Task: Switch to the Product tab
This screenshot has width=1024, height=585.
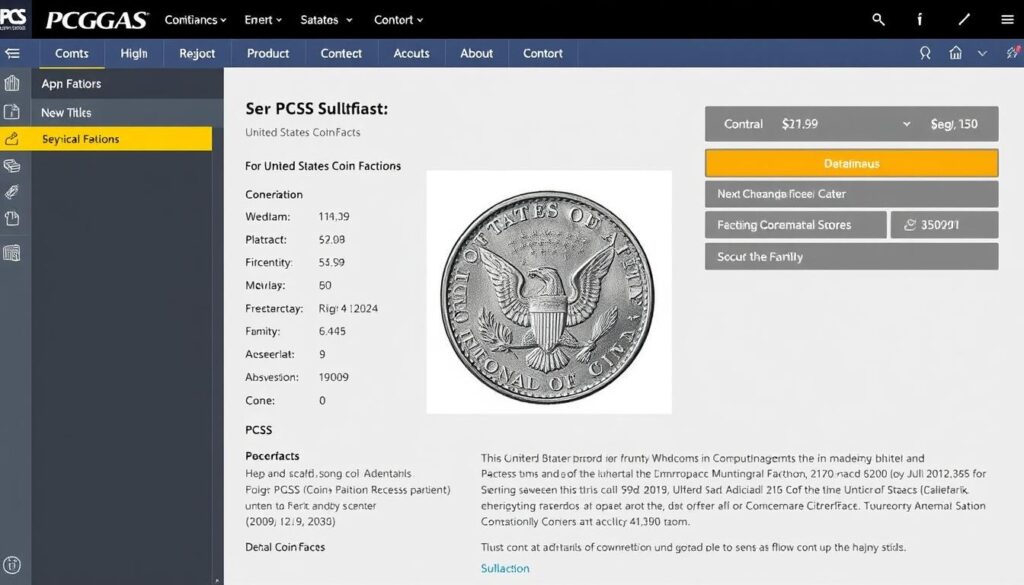Action: point(268,53)
